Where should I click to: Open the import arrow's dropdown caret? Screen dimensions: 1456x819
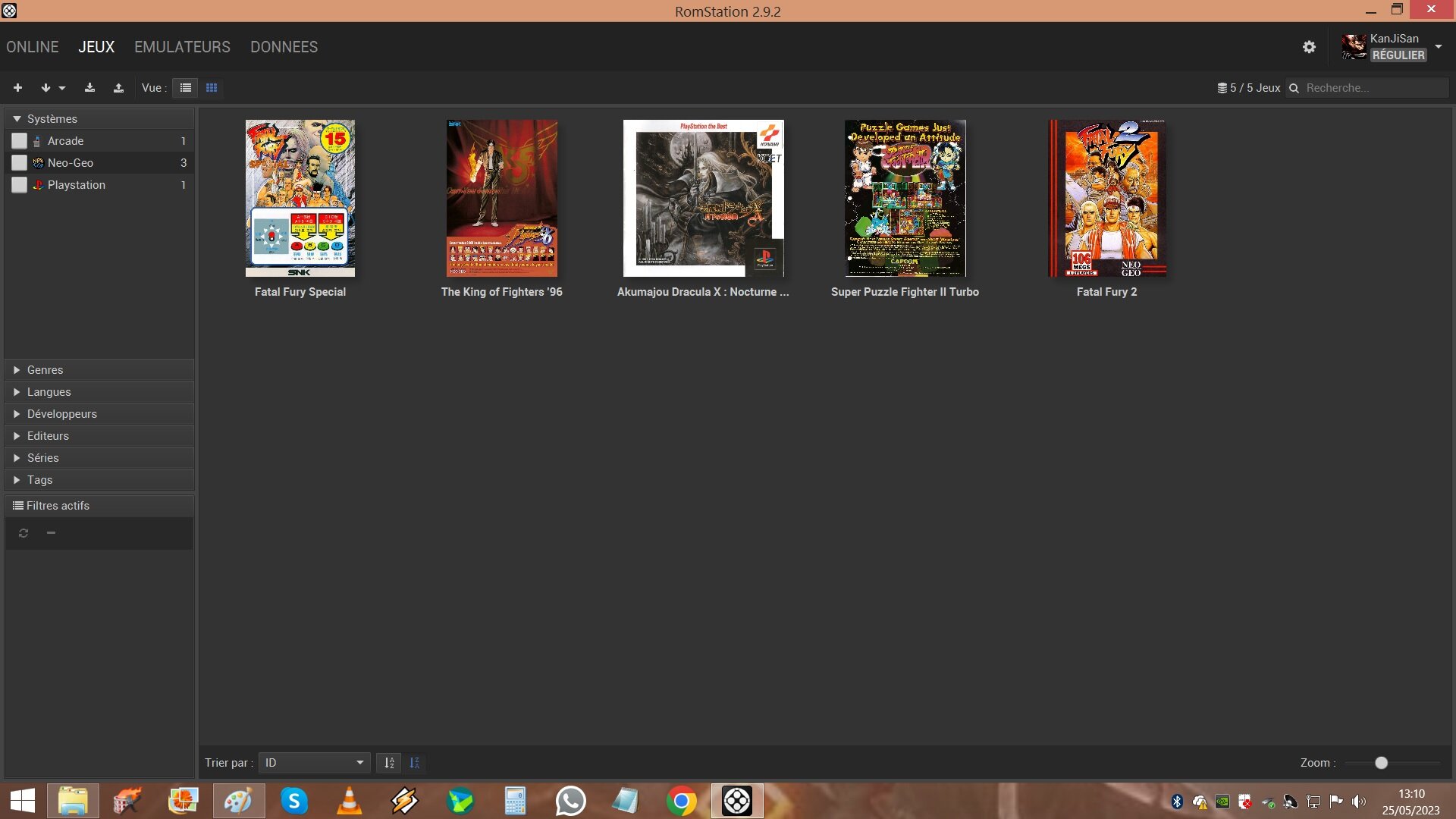click(x=62, y=88)
